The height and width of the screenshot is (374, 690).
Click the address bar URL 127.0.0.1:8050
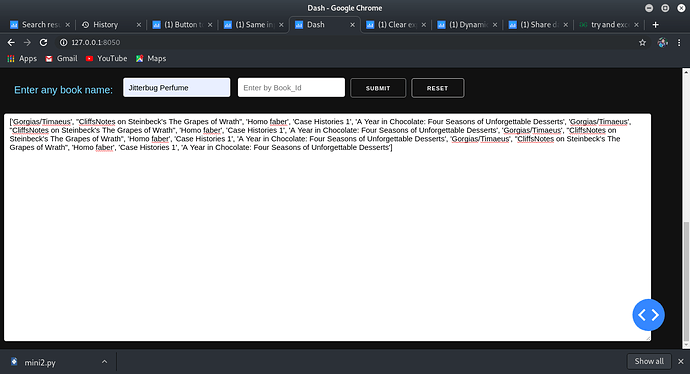click(95, 42)
